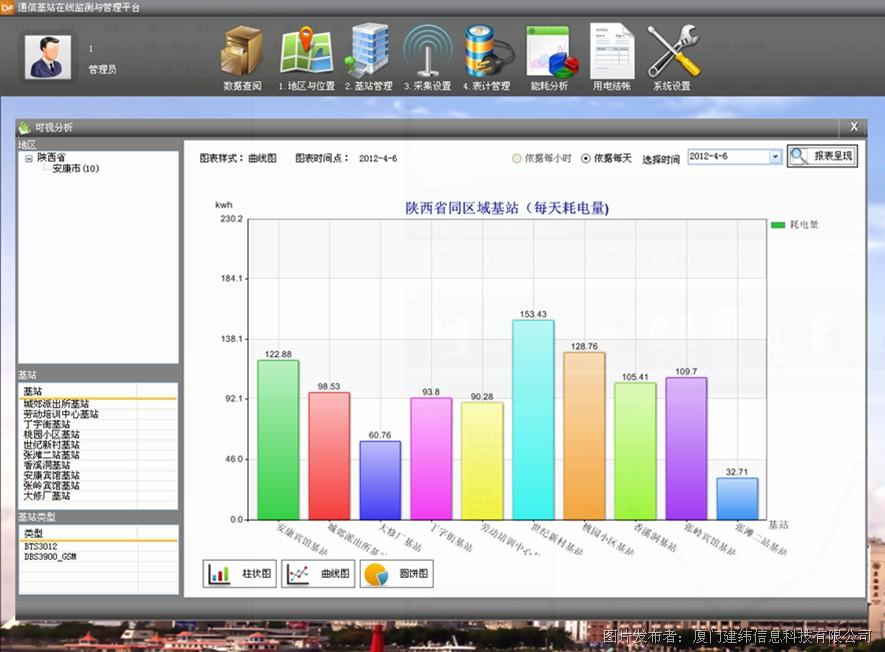This screenshot has height=652, width=885.
Task: Select 依据每天 radio option
Action: click(x=586, y=159)
